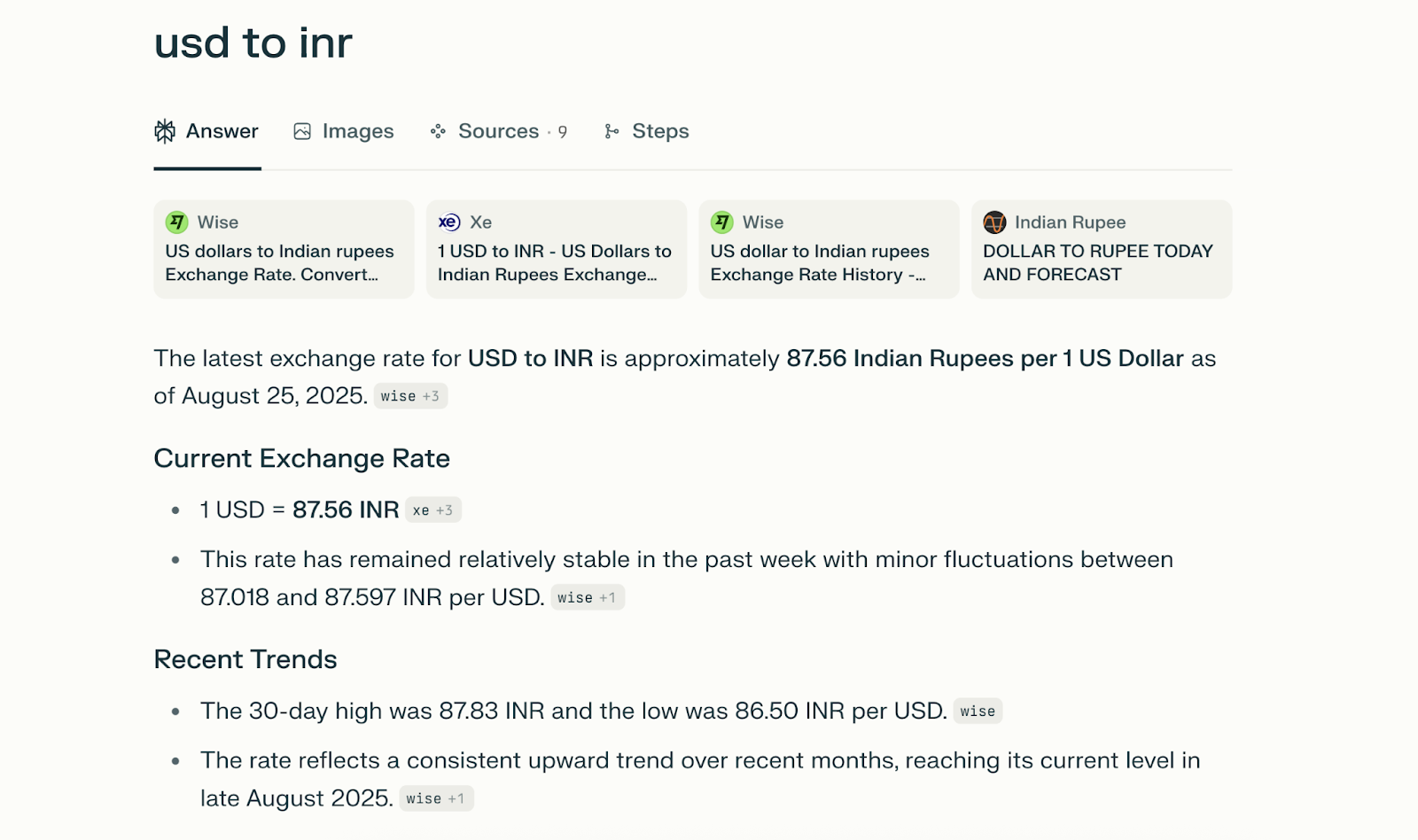This screenshot has height=840, width=1418.
Task: Open the Sources tab
Action: (499, 131)
